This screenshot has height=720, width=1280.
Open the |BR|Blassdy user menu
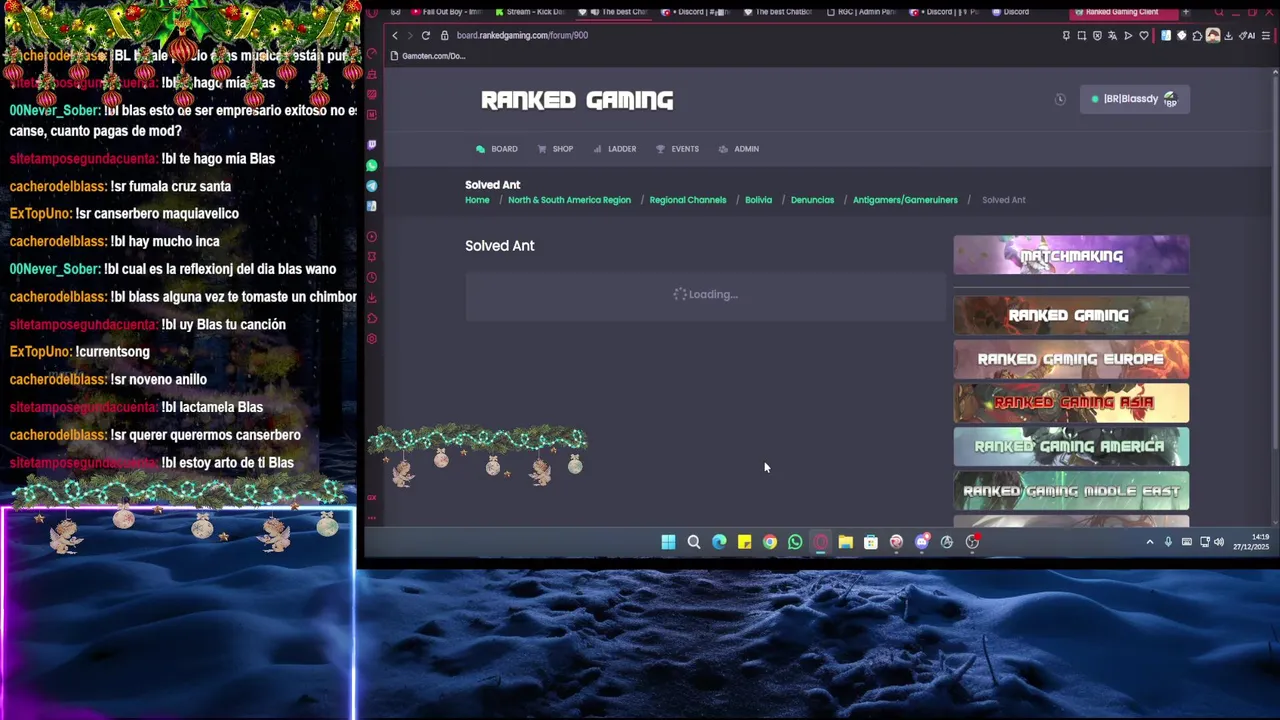[x=1134, y=99]
